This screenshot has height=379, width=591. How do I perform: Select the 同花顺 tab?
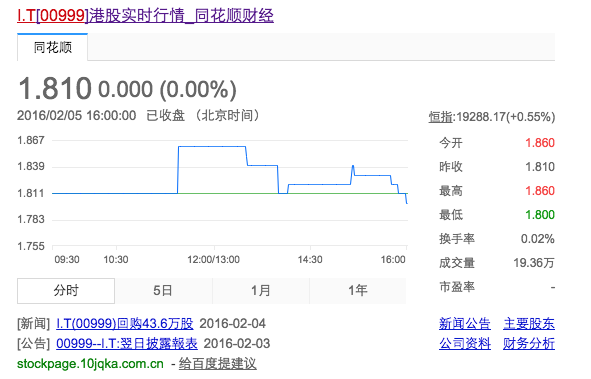(52, 47)
